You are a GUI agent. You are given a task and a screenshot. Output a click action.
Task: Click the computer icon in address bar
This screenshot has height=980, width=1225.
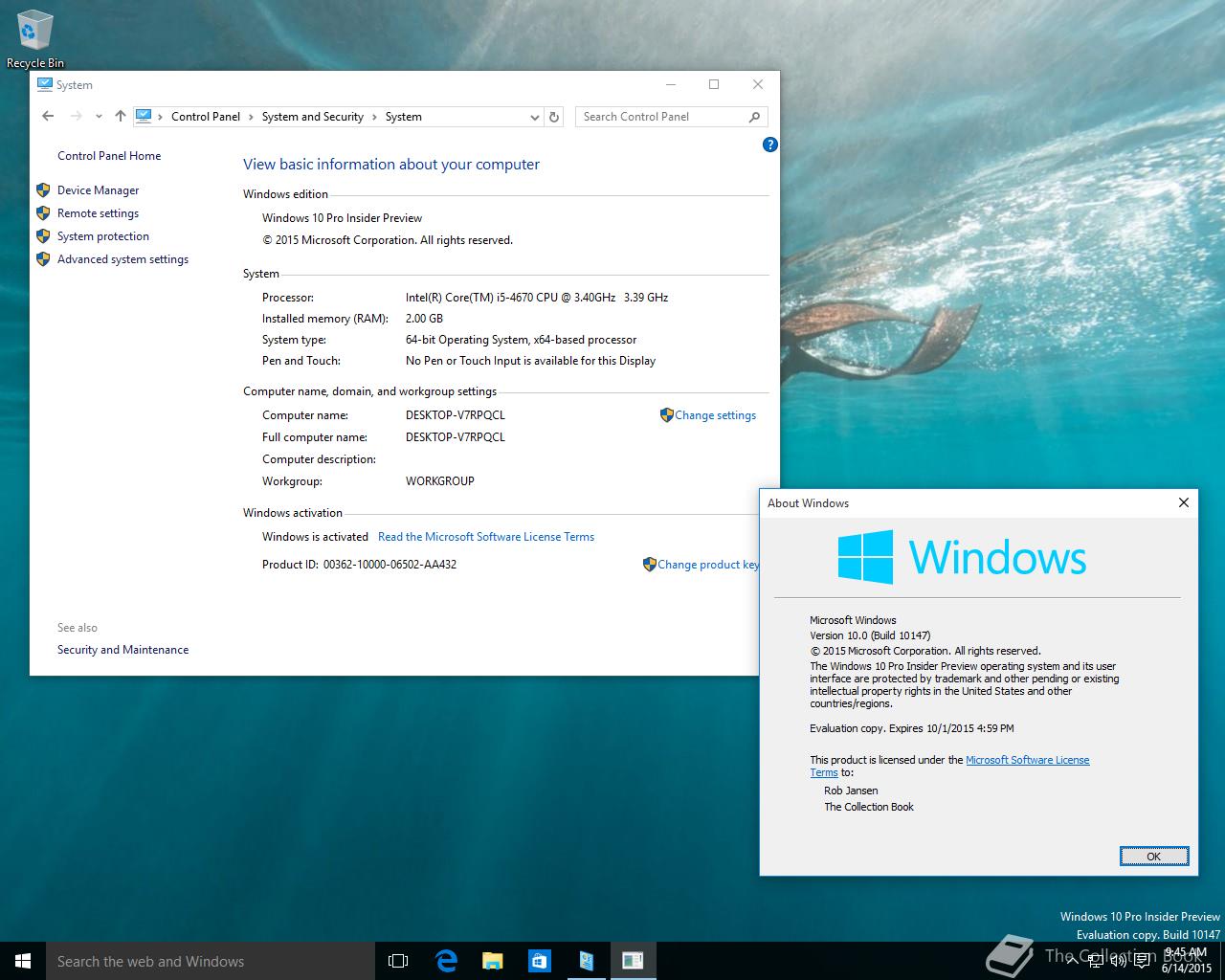click(144, 116)
